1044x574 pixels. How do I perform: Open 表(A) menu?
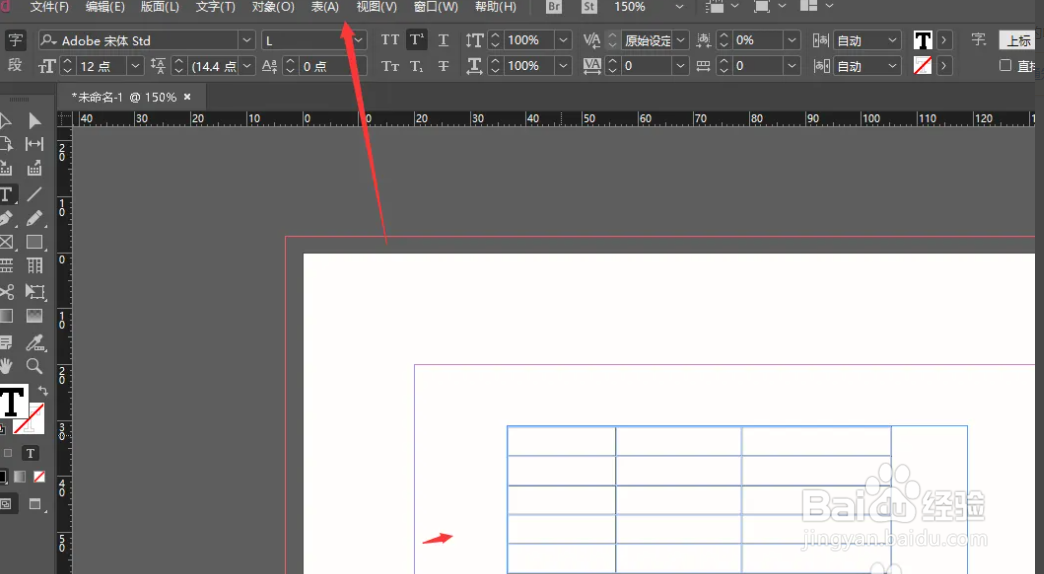(x=325, y=7)
